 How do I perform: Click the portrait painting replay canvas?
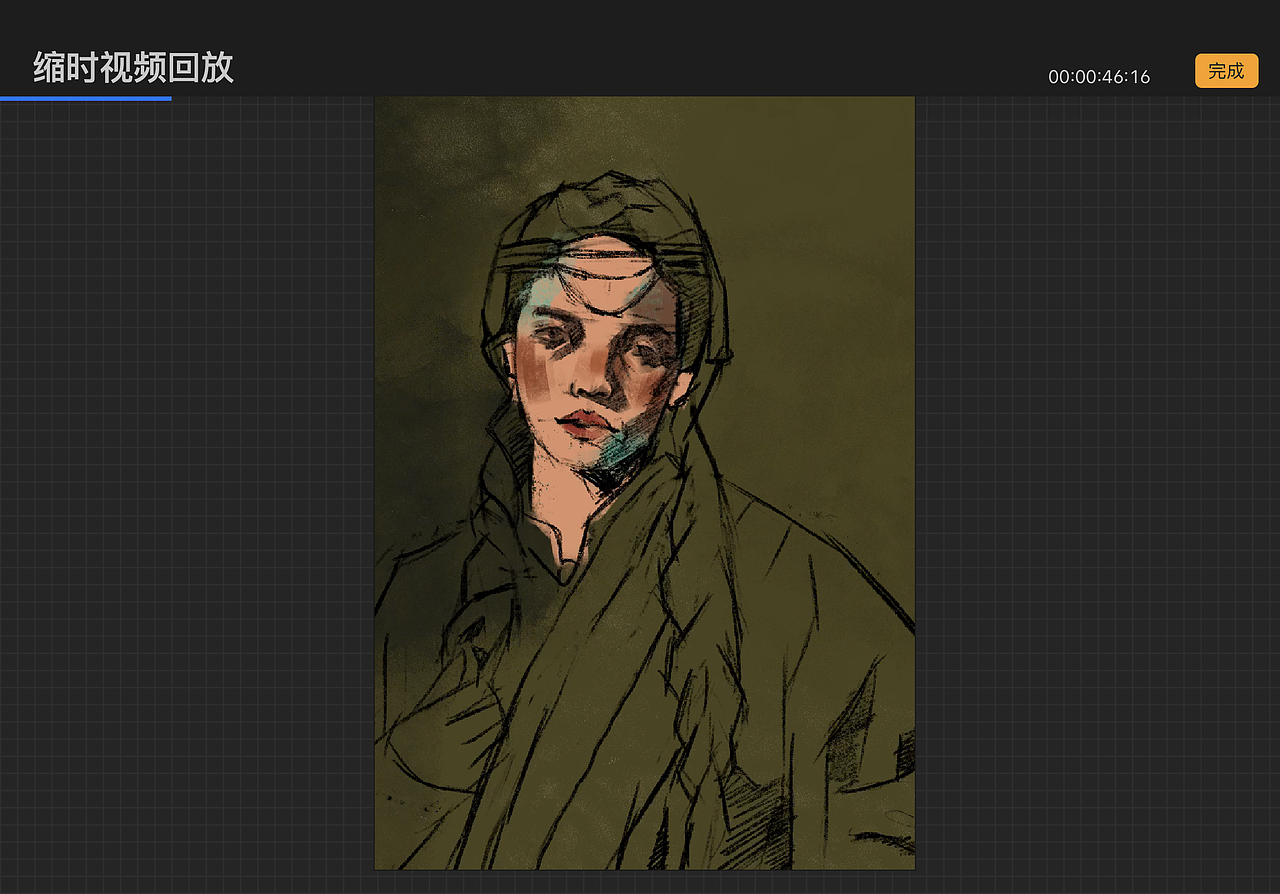pos(645,483)
